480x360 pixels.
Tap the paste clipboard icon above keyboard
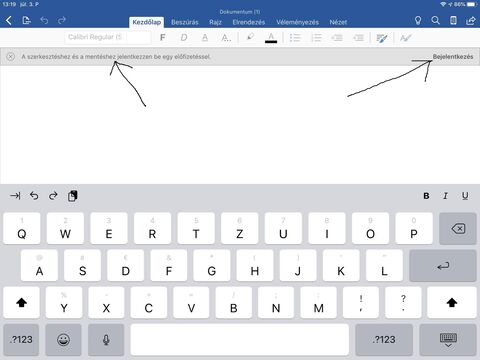(x=73, y=196)
